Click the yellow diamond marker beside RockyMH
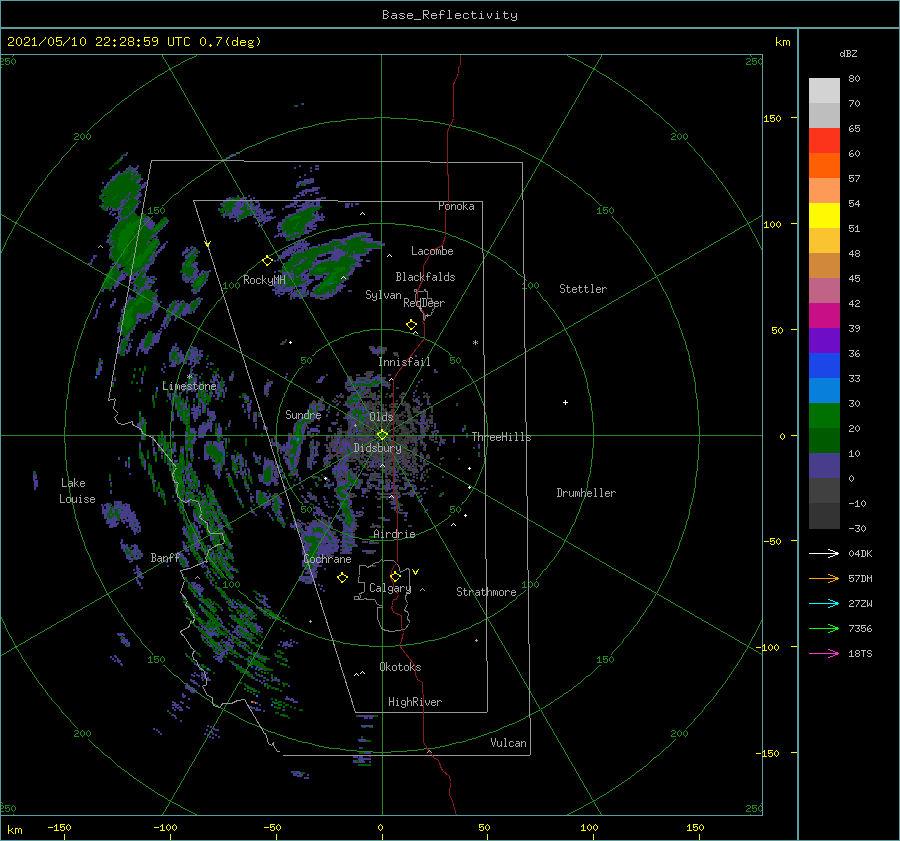 coord(267,261)
